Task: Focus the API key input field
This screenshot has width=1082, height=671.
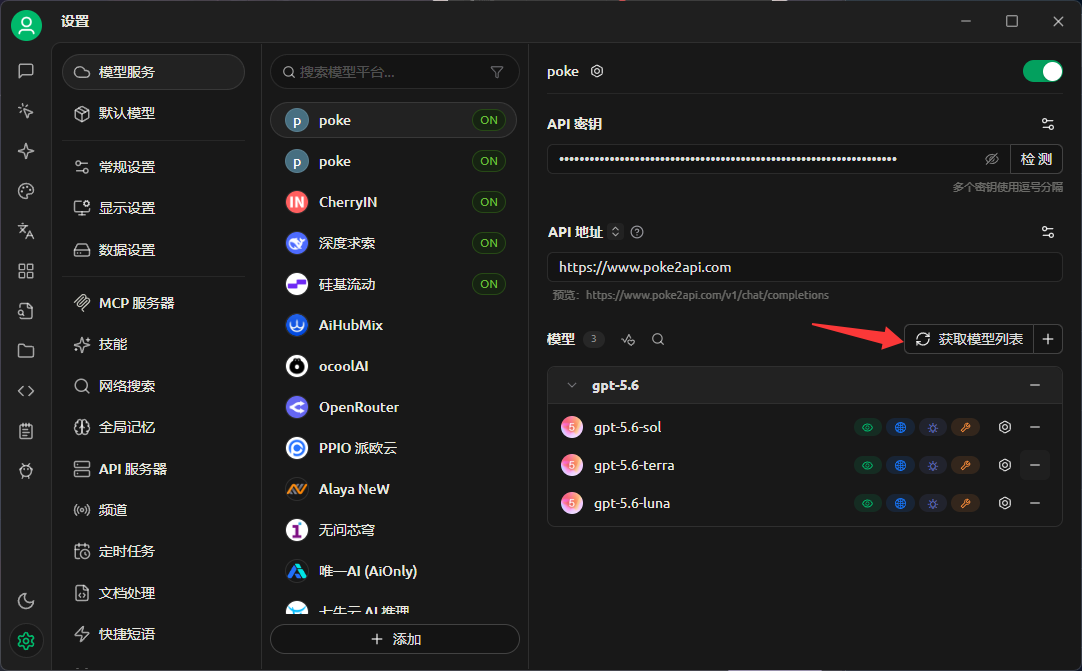Action: point(778,159)
